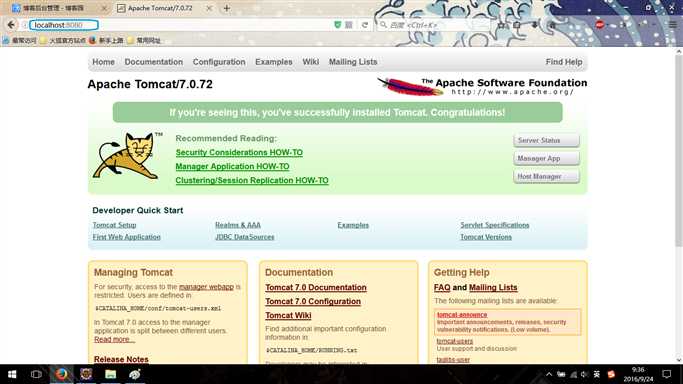Open Mailing Lists in the nav bar

click(353, 62)
